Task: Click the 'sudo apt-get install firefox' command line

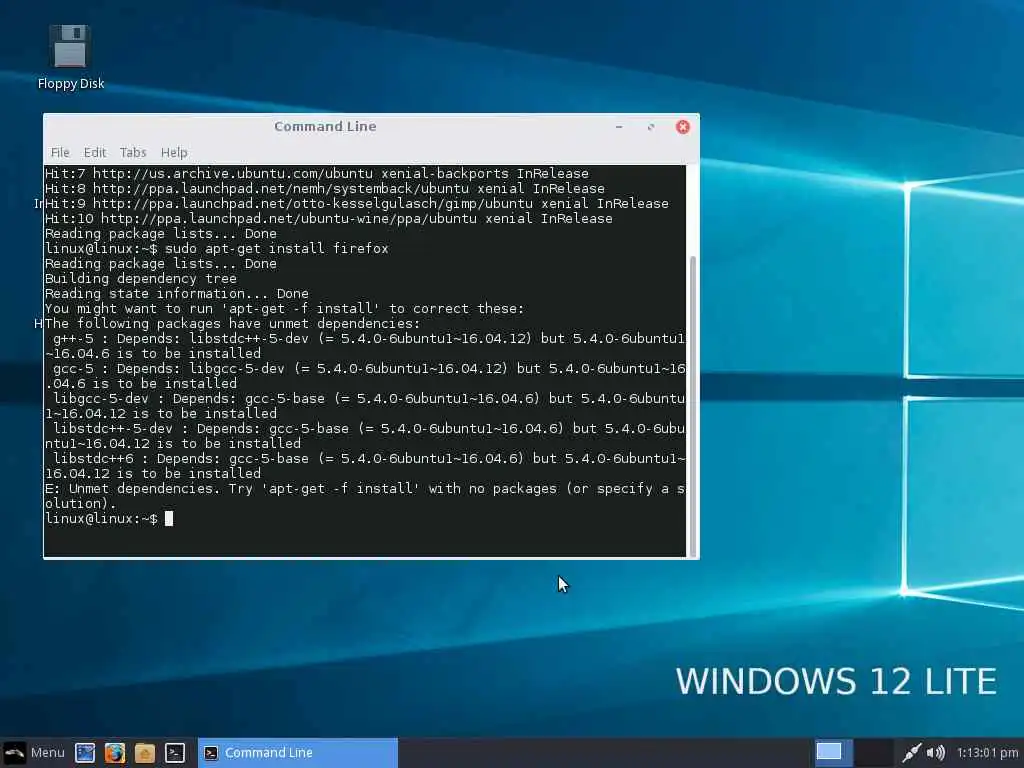Action: click(x=216, y=248)
